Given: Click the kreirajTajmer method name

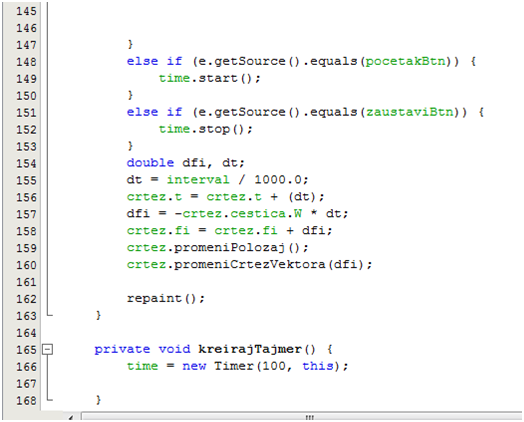Looking at the screenshot, I should coord(250,349).
